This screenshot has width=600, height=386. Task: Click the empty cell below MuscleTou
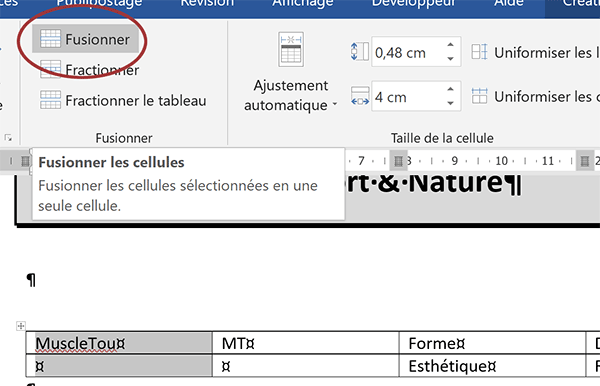click(x=119, y=366)
